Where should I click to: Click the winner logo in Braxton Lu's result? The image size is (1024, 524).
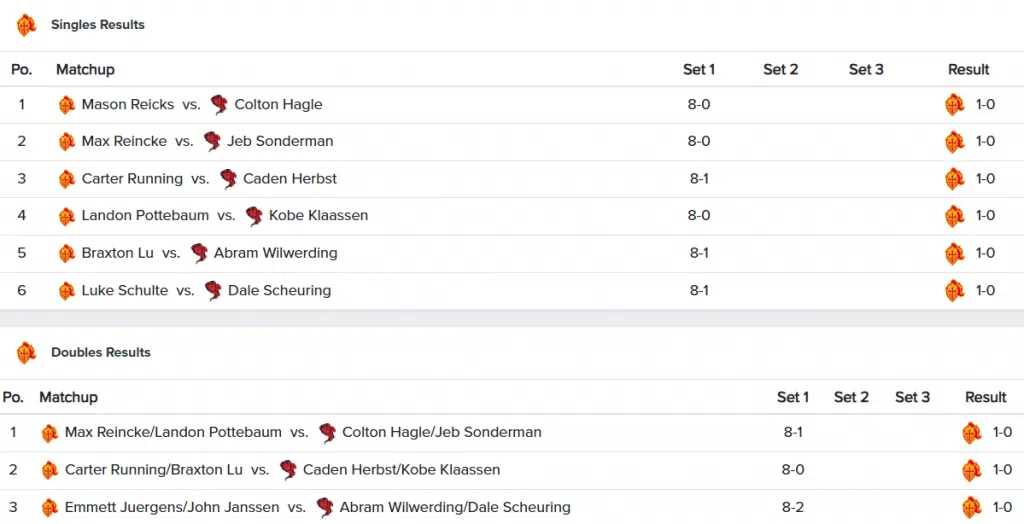point(955,254)
